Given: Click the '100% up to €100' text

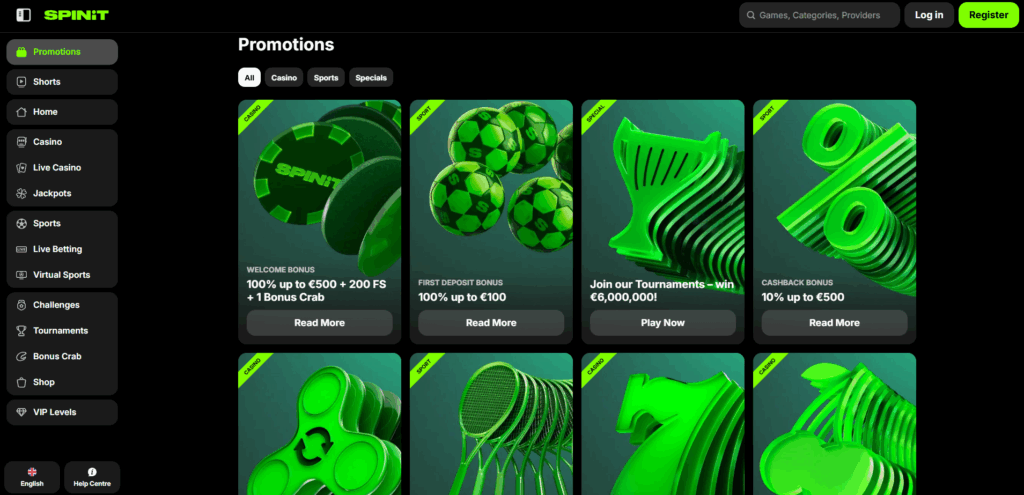Looking at the screenshot, I should click(462, 298).
